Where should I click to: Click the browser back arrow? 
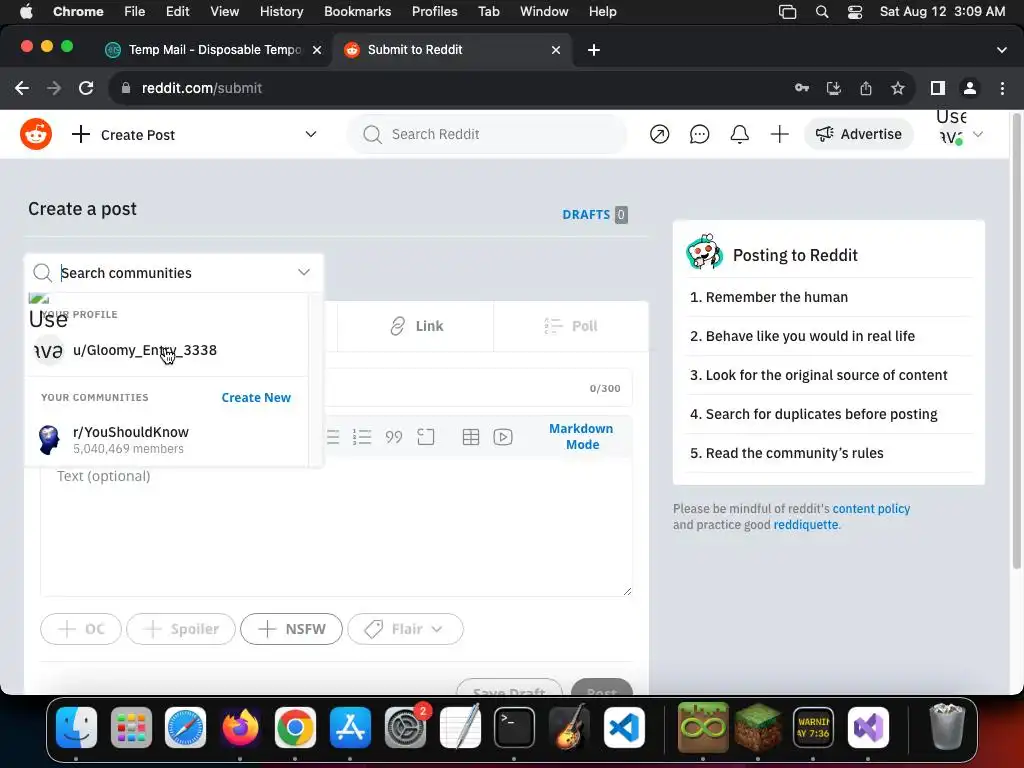[x=22, y=88]
